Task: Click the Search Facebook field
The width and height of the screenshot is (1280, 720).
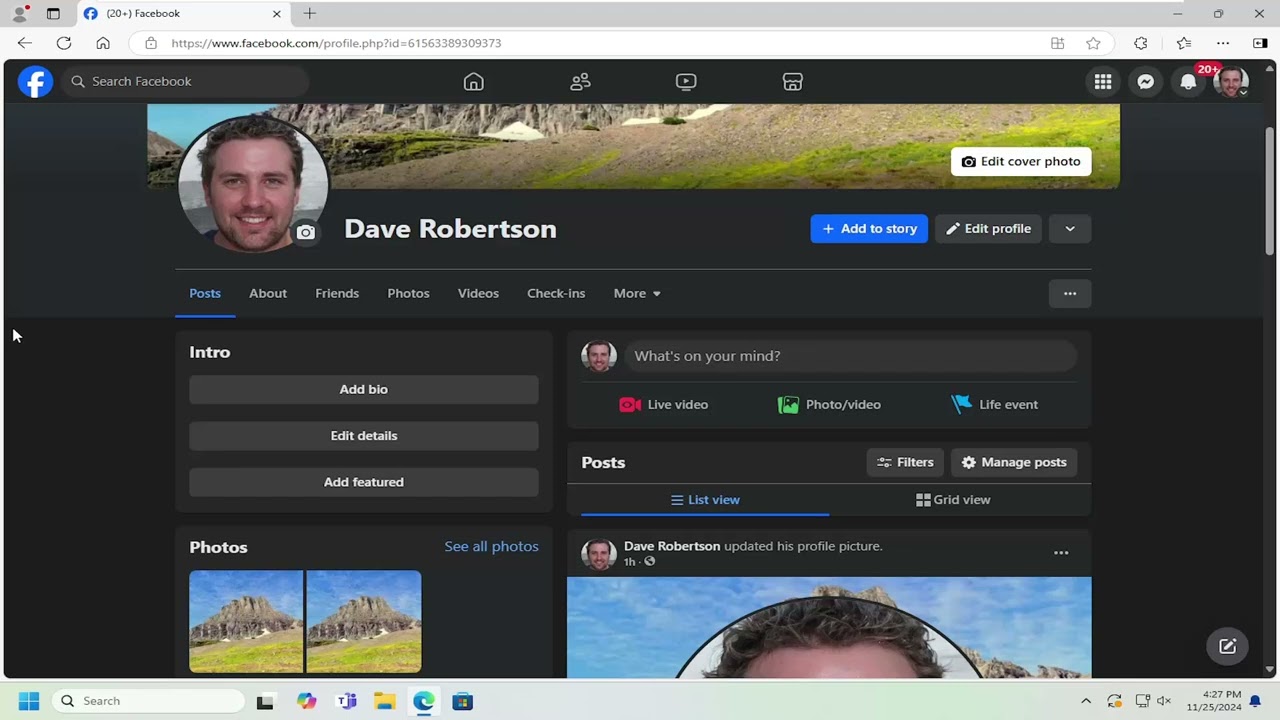Action: coord(185,82)
